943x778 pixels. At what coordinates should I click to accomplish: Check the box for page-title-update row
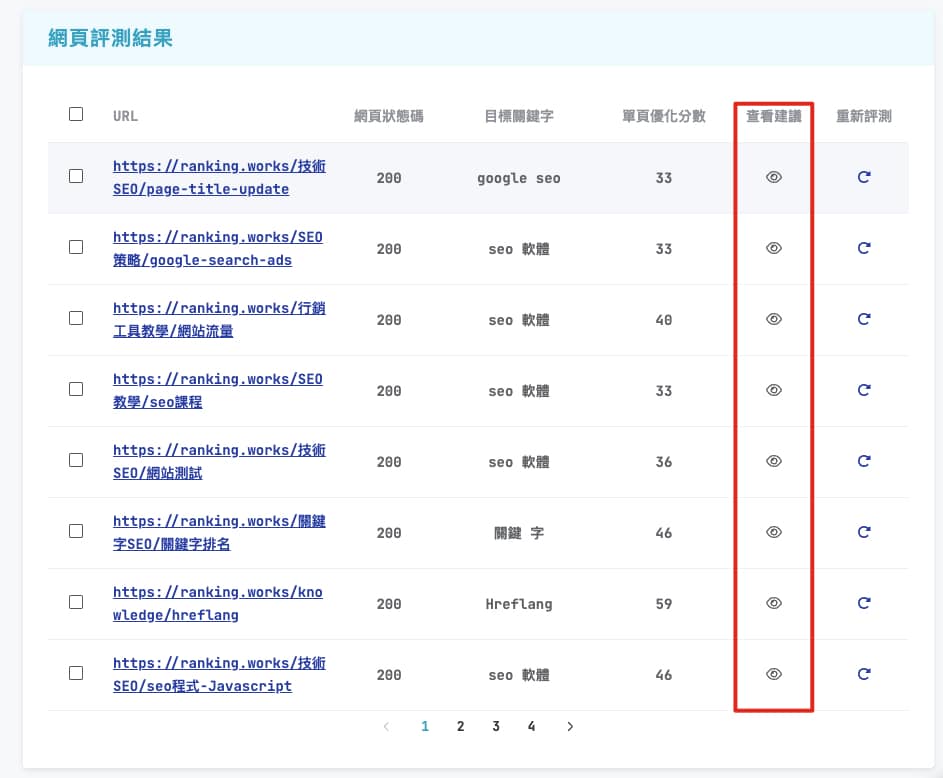click(x=76, y=176)
